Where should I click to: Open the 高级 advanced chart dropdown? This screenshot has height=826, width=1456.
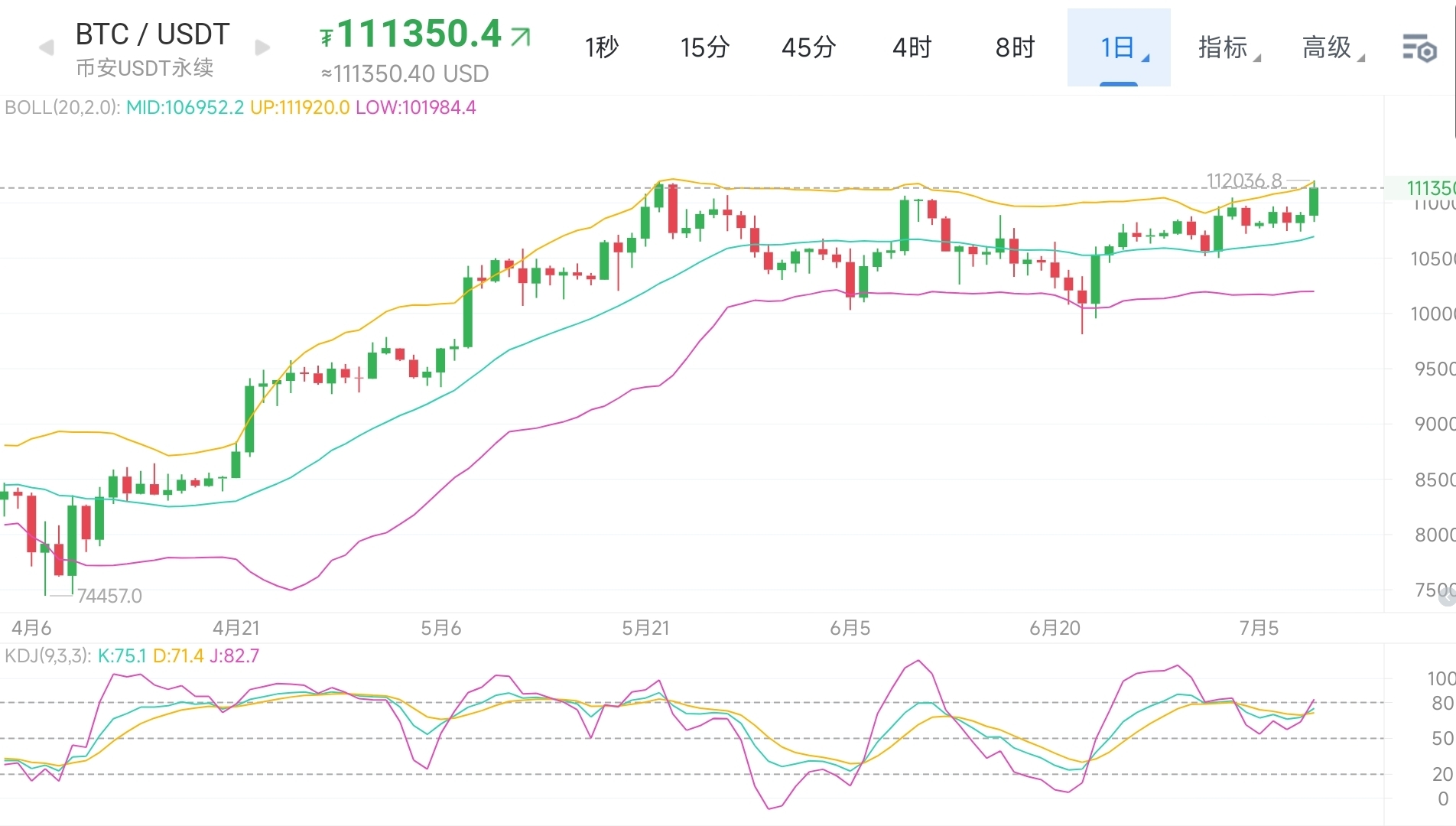pyautogui.click(x=1331, y=47)
